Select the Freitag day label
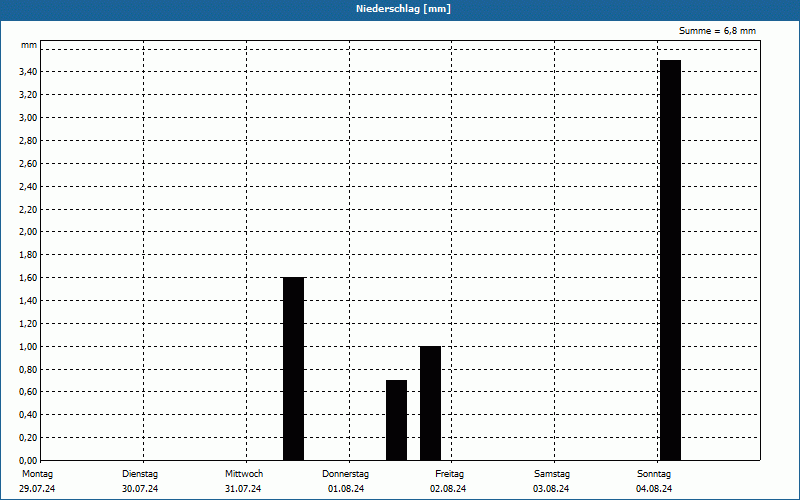 [x=449, y=474]
